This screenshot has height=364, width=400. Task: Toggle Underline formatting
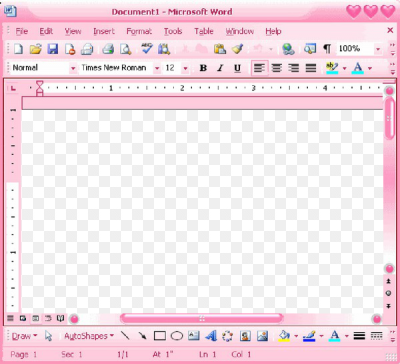point(237,68)
